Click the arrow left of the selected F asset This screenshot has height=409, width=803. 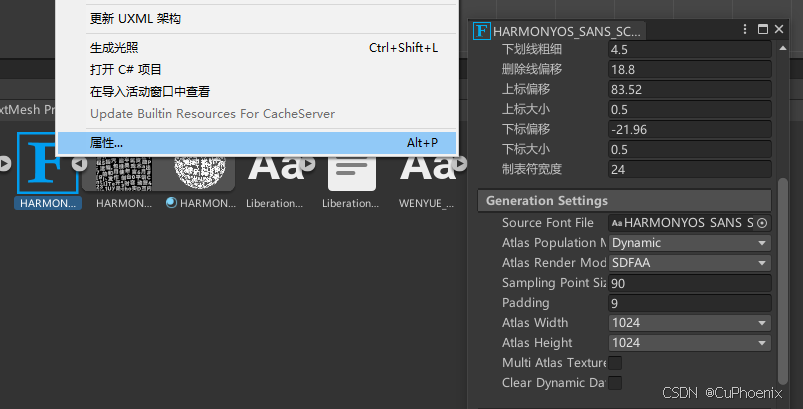point(4,164)
